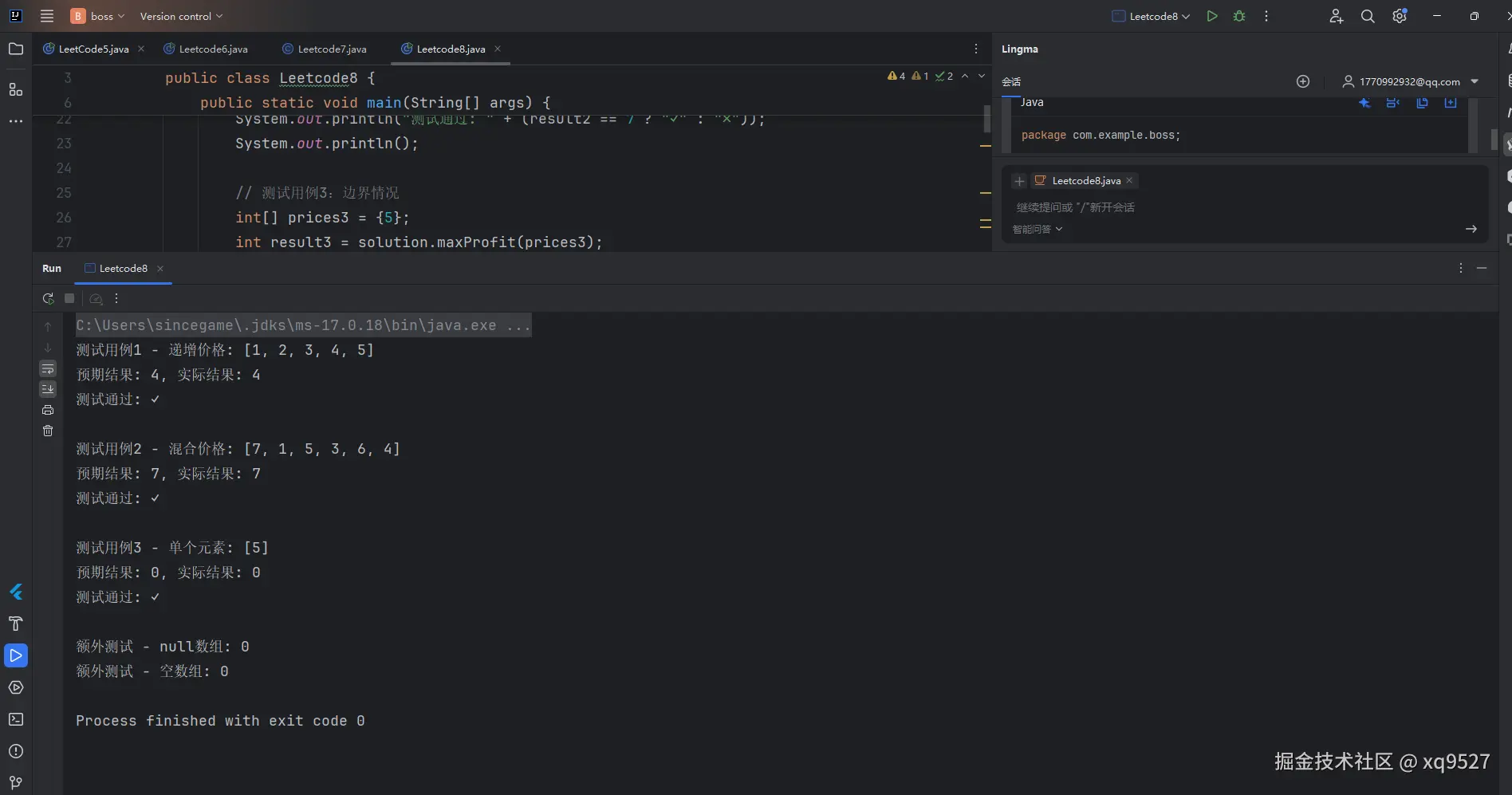Expand the boss project dropdown
The image size is (1512, 795).
[99, 16]
